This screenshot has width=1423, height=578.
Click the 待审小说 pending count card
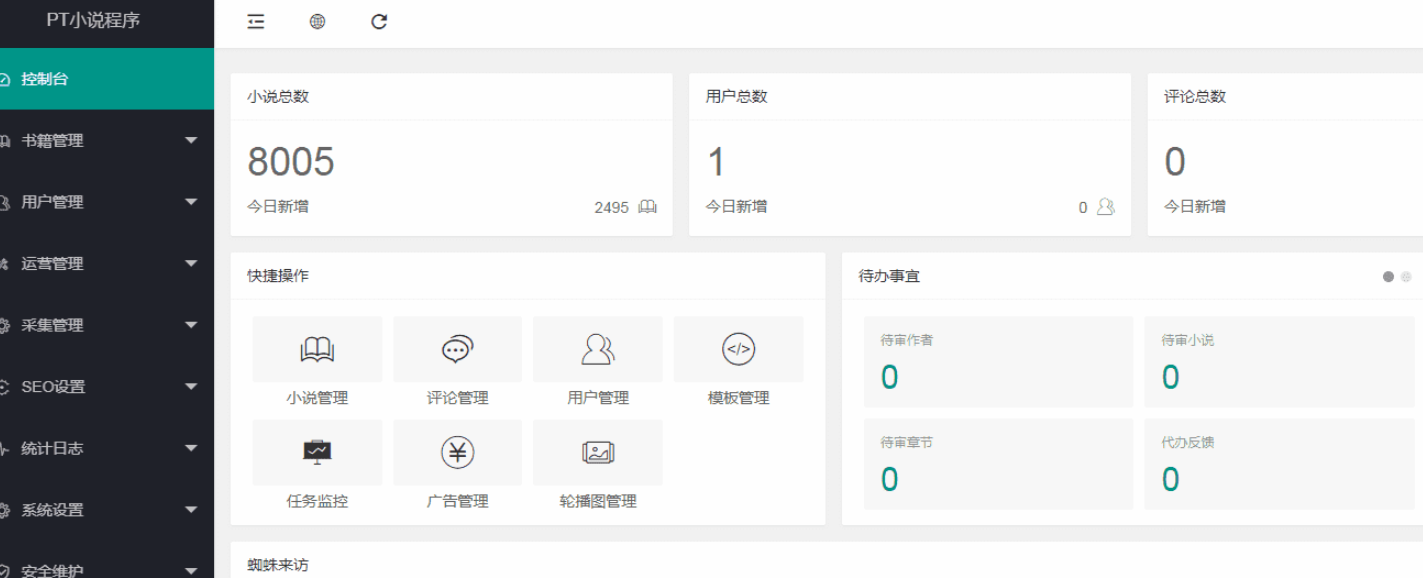tap(1278, 362)
